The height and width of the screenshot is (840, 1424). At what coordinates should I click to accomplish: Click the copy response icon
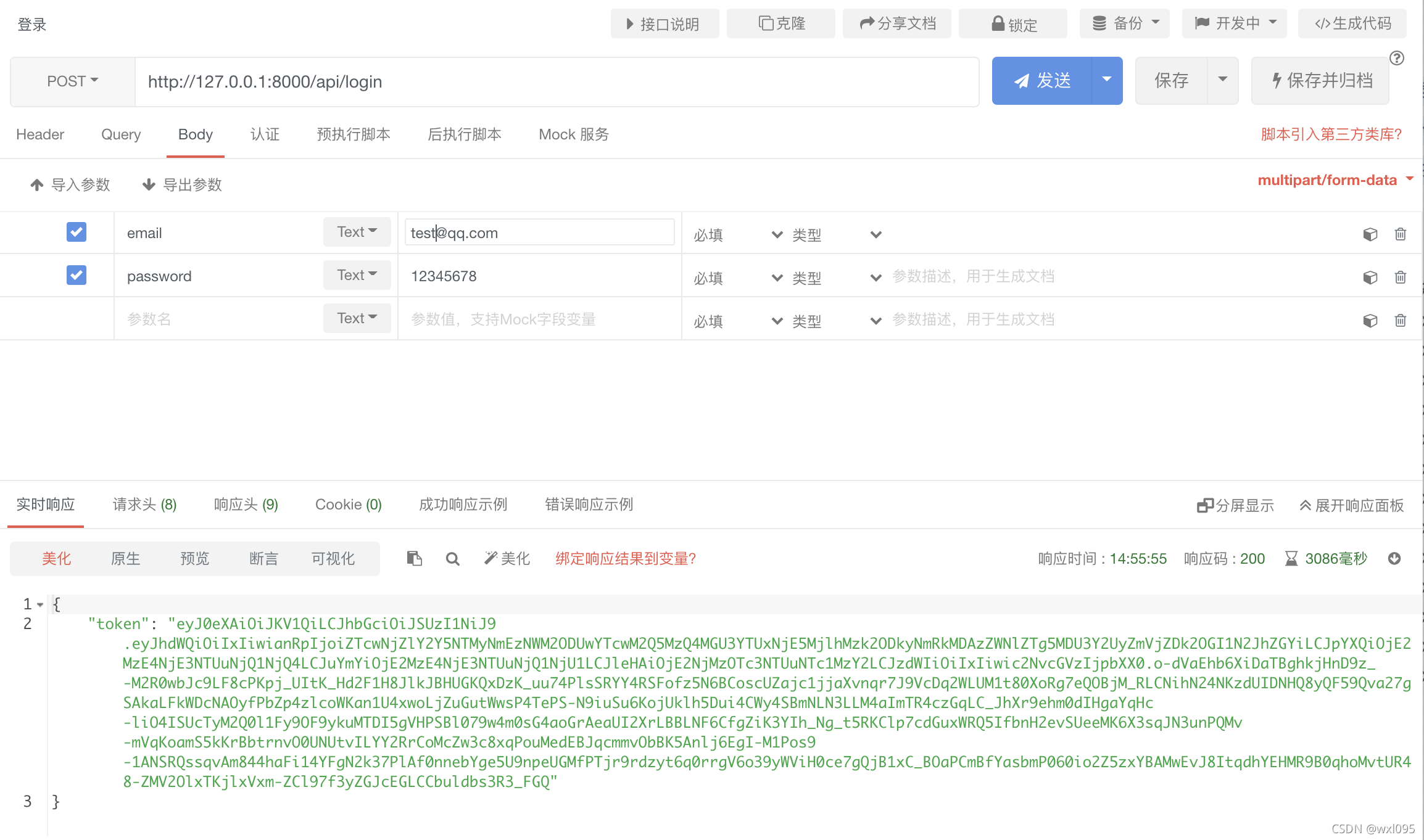414,559
